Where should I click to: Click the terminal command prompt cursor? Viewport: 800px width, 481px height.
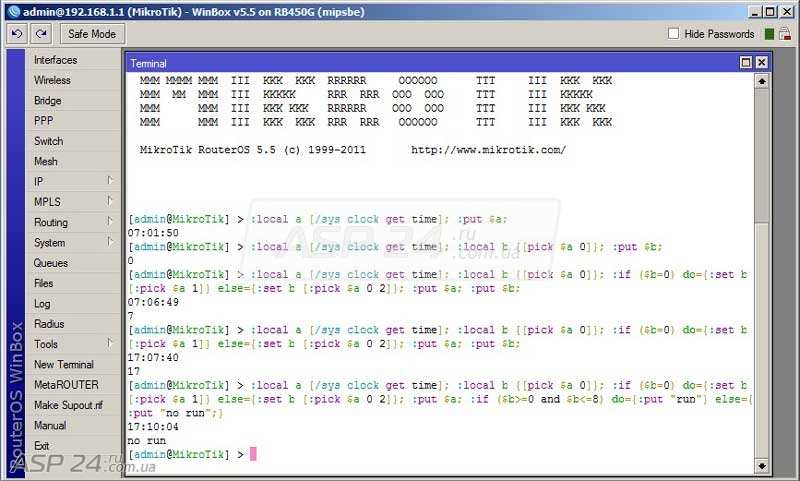coord(253,454)
